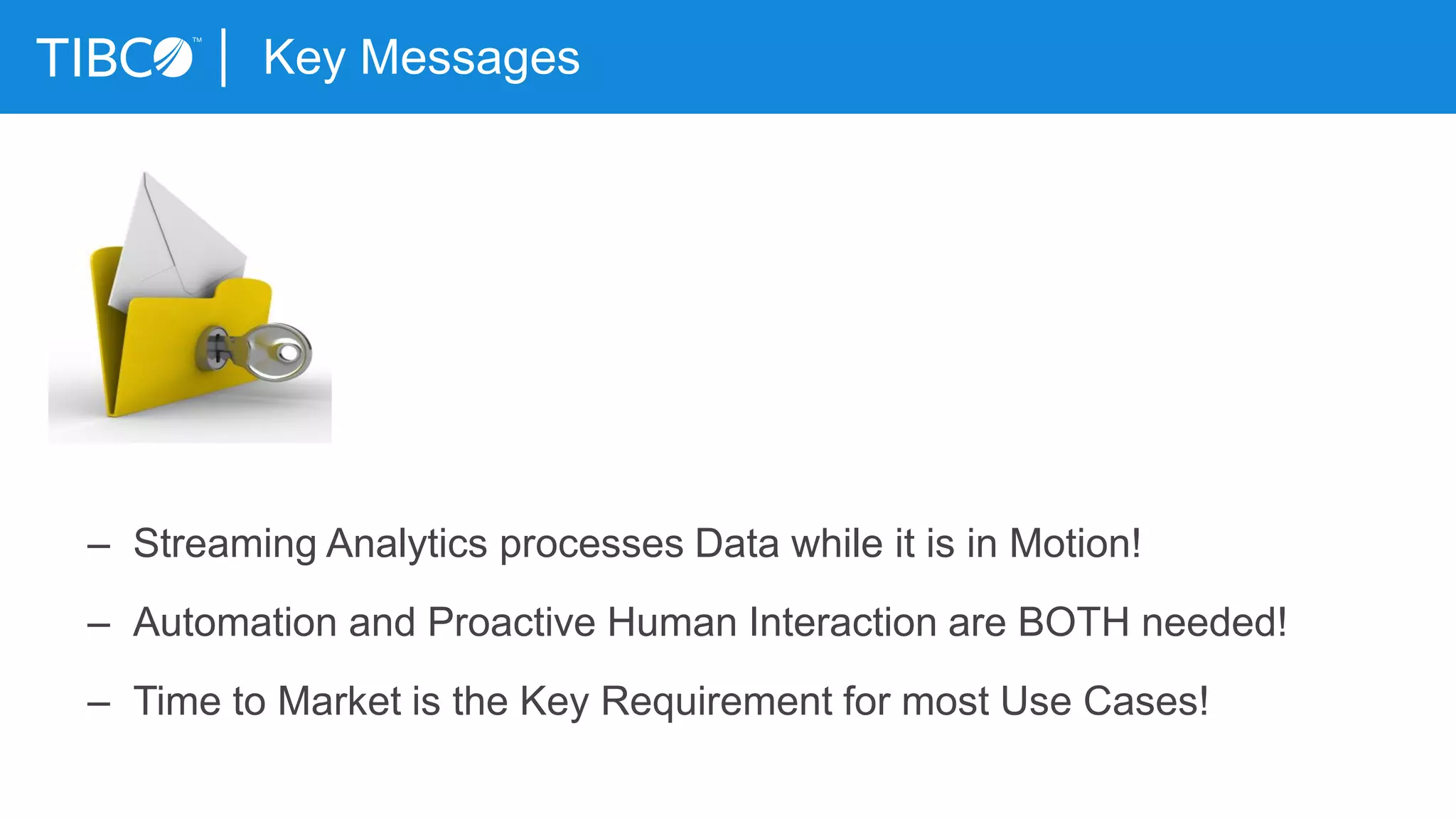1456x819 pixels.
Task: Click the silver key head
Action: (x=283, y=351)
